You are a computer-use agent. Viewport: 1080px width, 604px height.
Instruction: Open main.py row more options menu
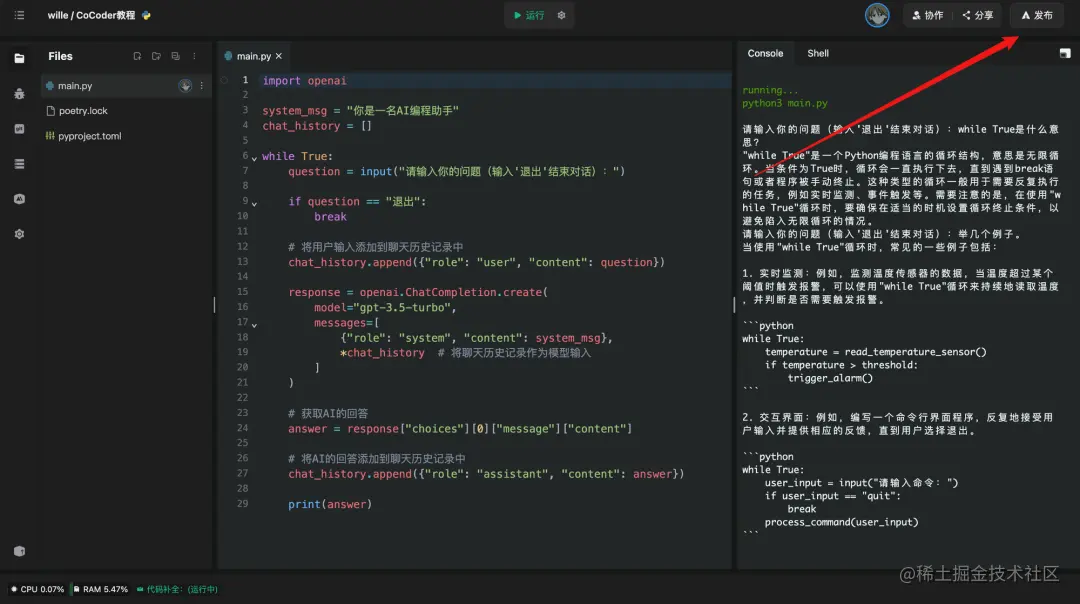[201, 86]
